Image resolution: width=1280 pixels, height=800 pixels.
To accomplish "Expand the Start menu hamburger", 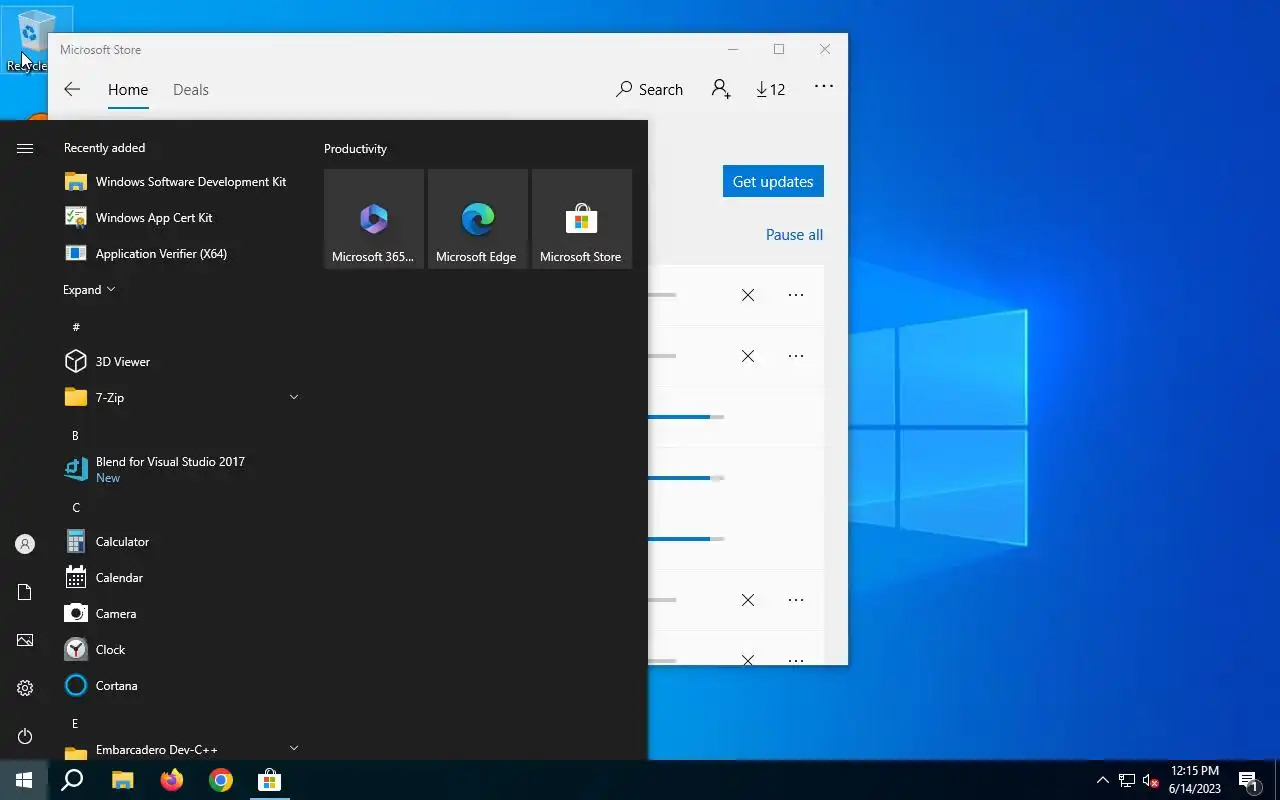I will click(x=25, y=148).
